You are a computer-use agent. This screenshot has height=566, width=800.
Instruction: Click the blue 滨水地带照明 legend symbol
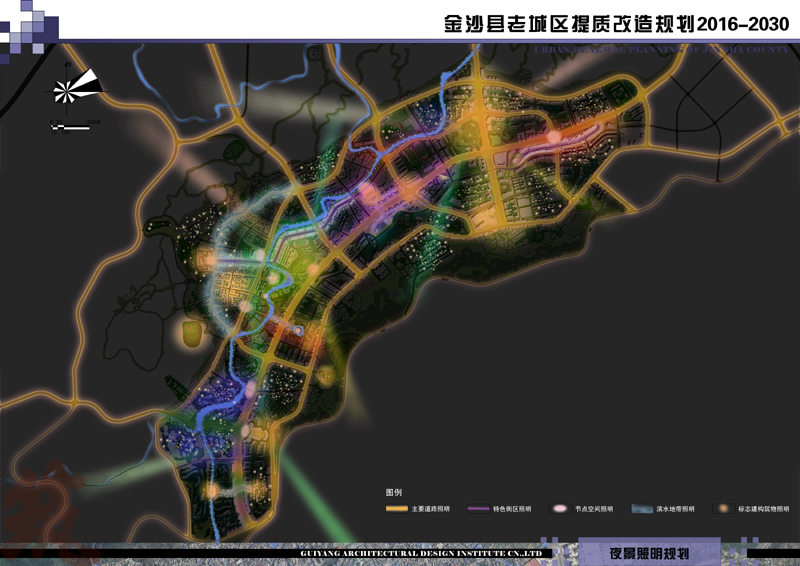coord(641,509)
